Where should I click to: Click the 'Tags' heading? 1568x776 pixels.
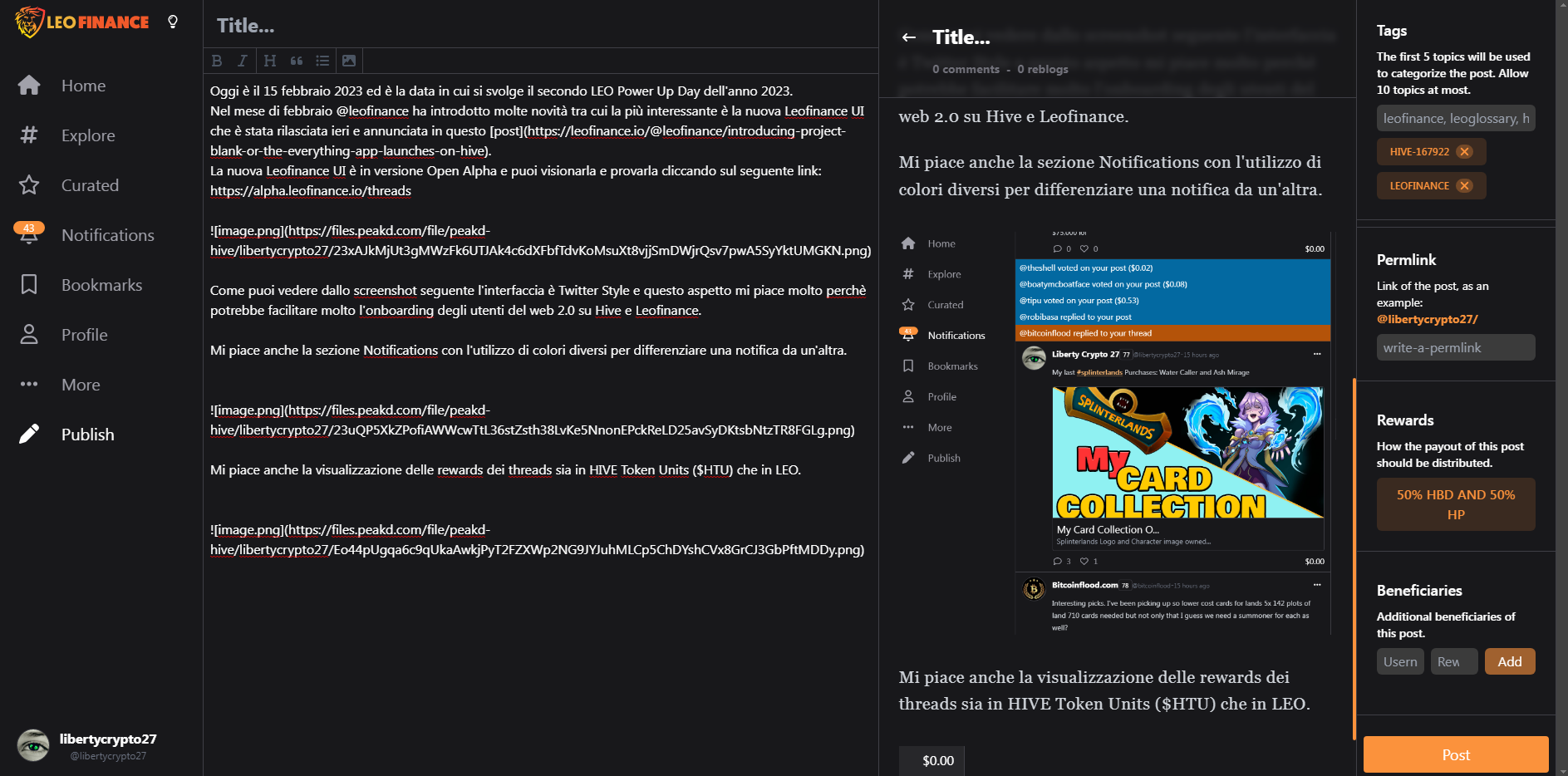(x=1392, y=31)
